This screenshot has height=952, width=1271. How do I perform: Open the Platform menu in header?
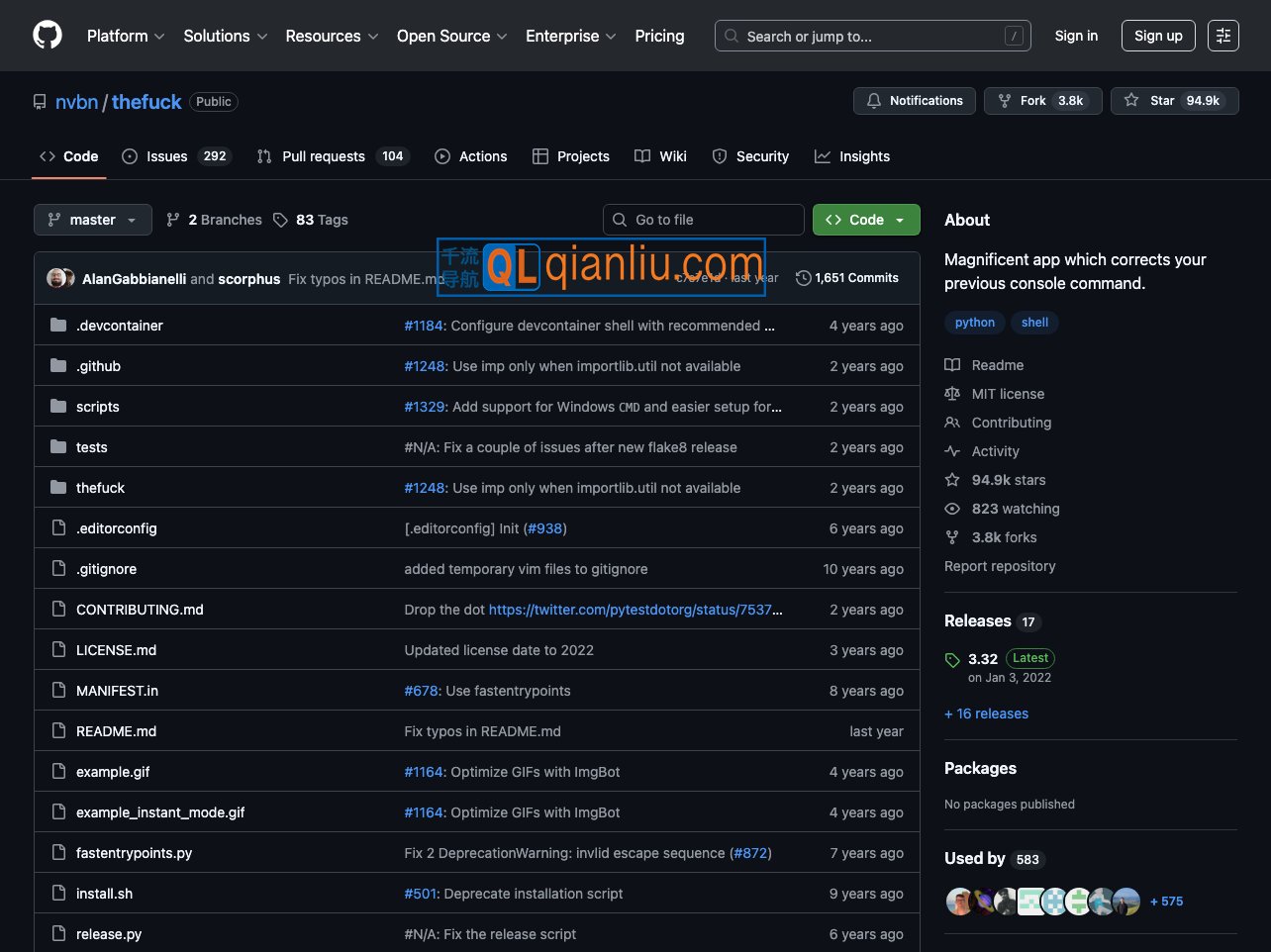click(126, 36)
